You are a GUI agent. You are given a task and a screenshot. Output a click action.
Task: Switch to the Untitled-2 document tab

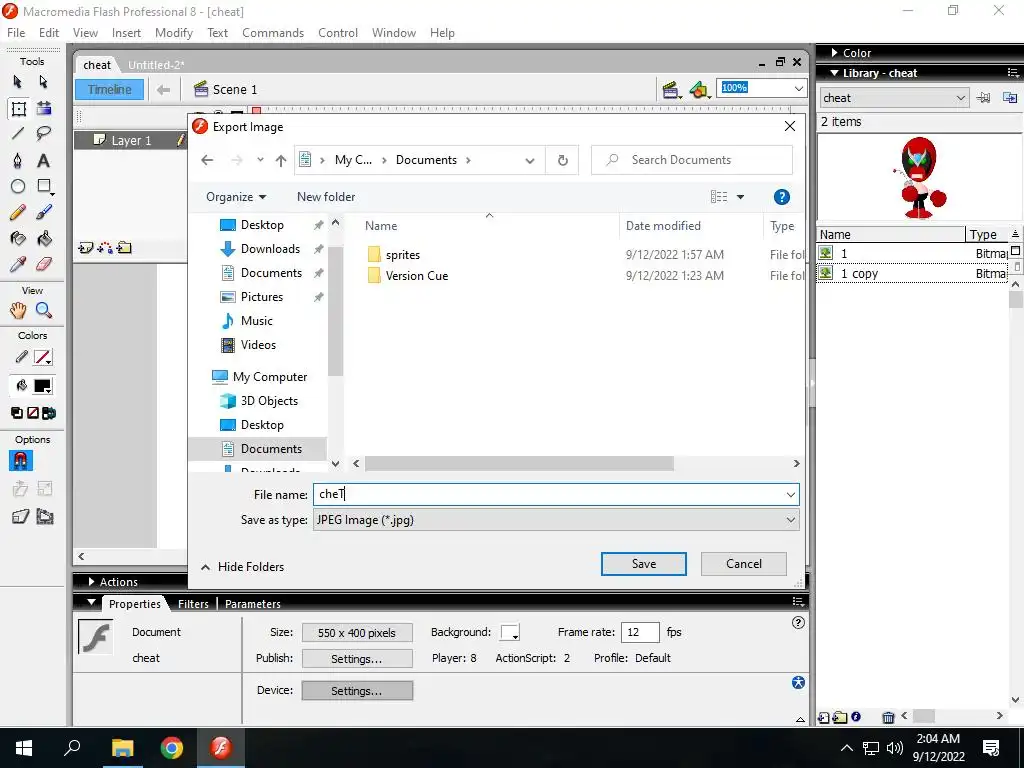pyautogui.click(x=155, y=65)
